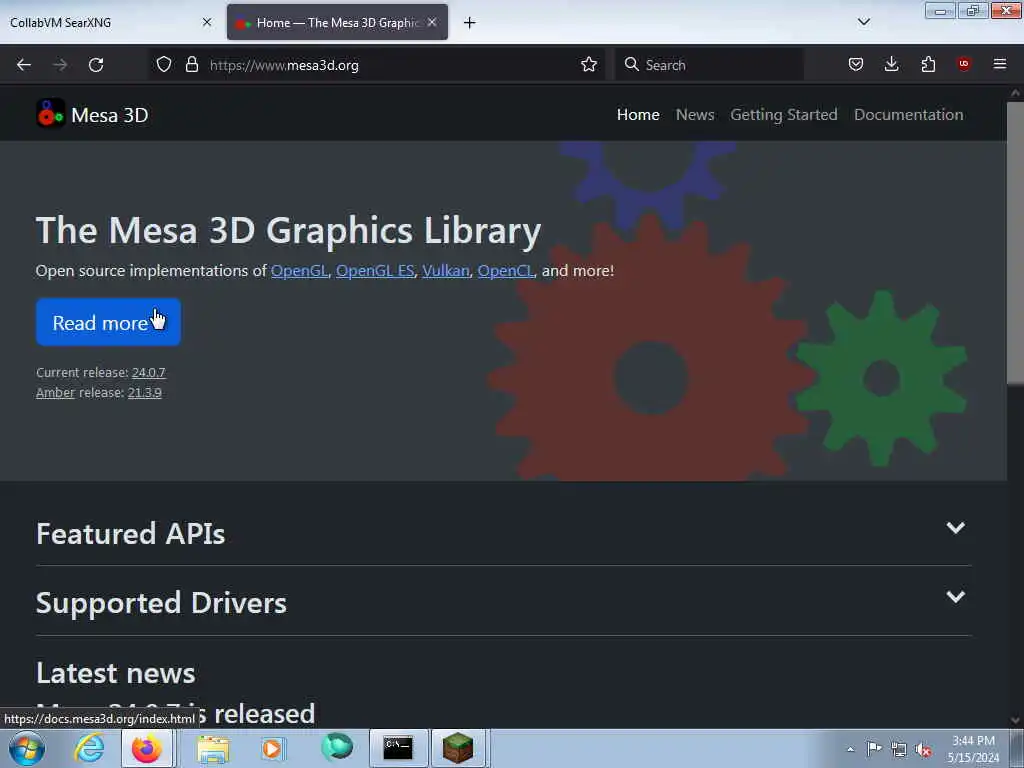Click the site security padlock icon
Viewport: 1024px width, 768px height.
(x=191, y=64)
